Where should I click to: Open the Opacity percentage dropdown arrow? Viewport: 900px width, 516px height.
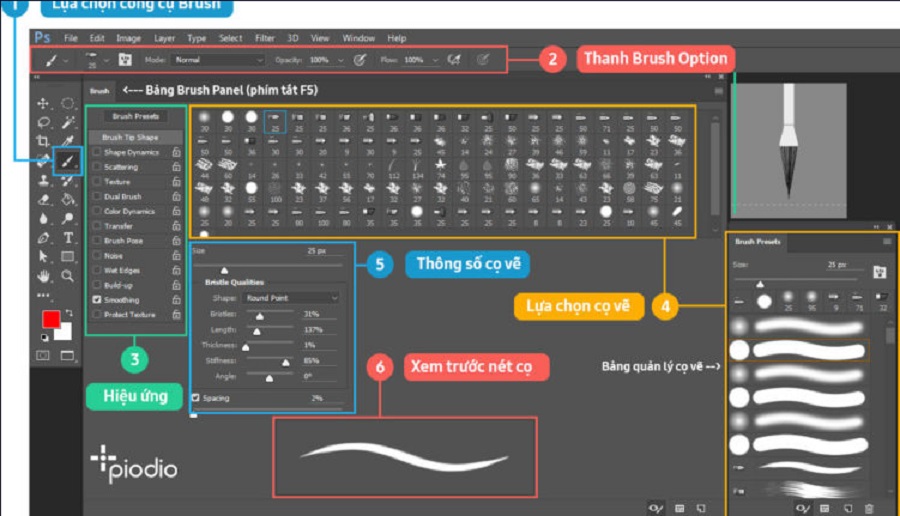[340, 60]
